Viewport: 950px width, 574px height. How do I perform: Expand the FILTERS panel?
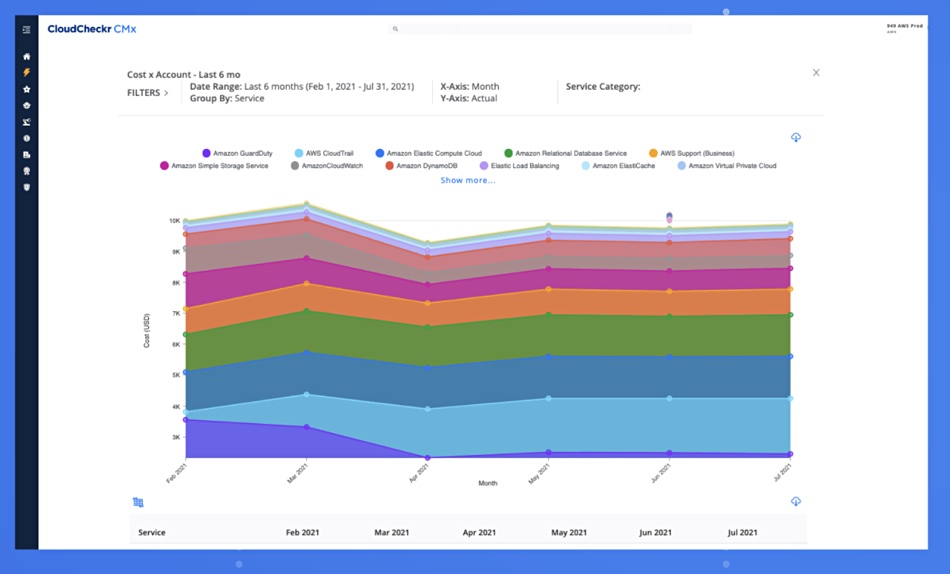pos(148,93)
